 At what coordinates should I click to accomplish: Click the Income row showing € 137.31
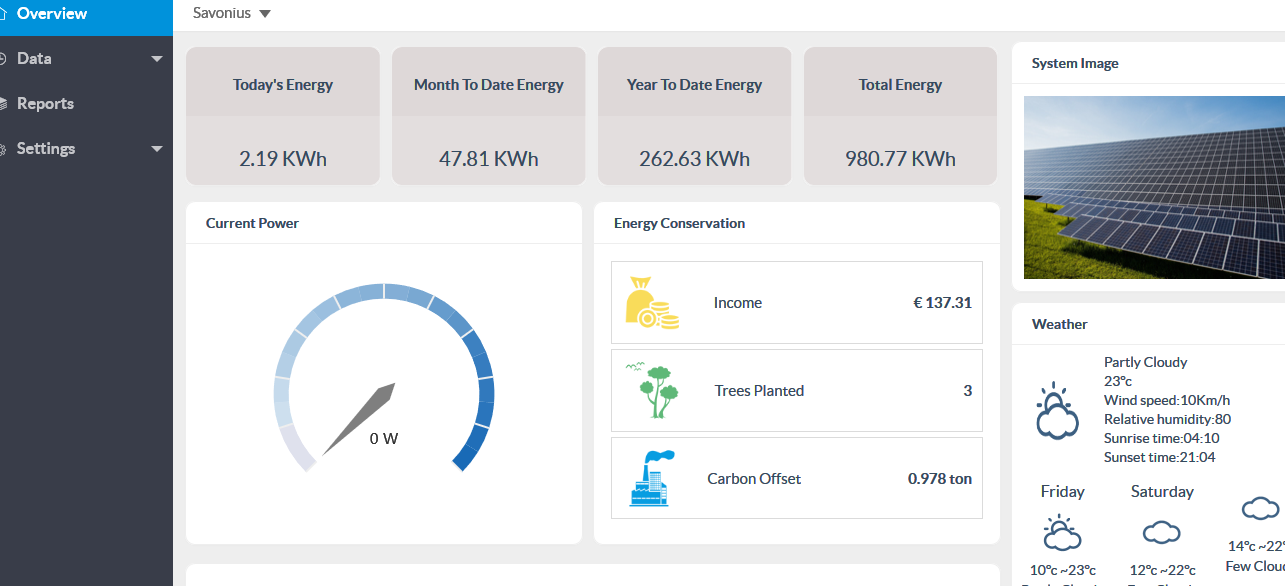797,303
